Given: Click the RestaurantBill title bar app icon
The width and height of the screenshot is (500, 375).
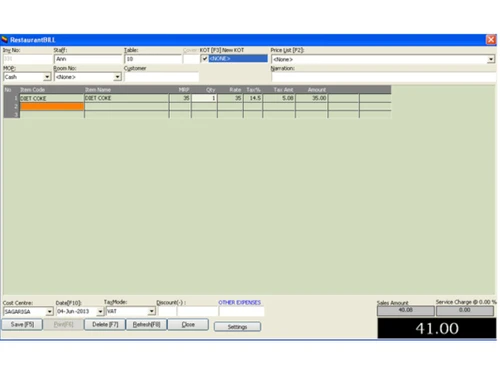Looking at the screenshot, I should (4, 40).
